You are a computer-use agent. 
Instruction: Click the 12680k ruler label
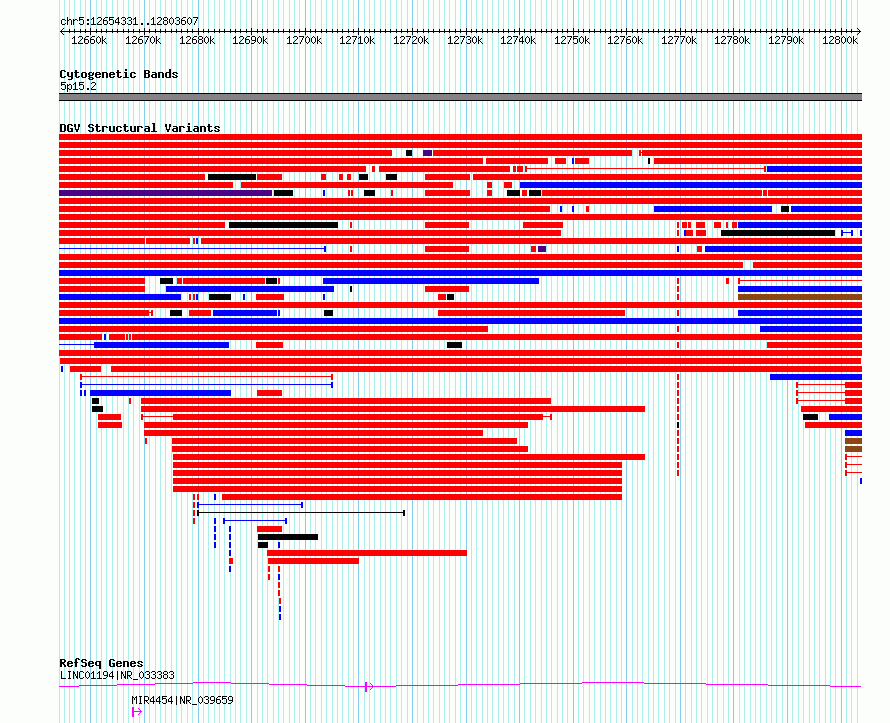197,40
